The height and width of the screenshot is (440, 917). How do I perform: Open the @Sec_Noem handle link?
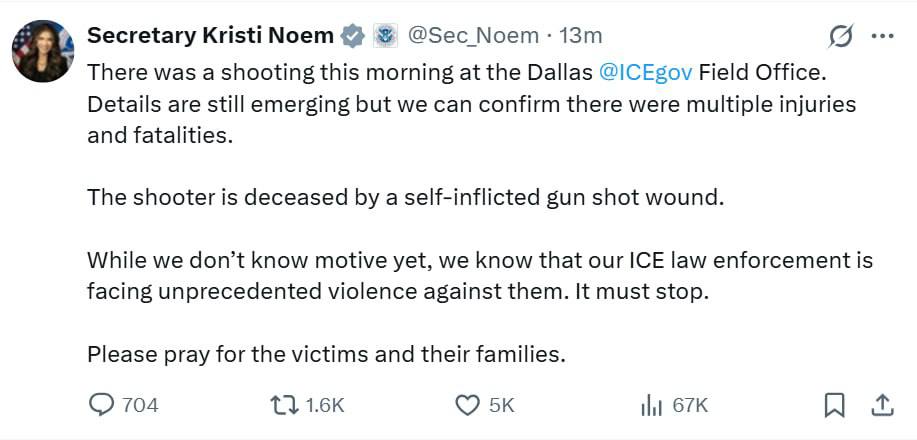tap(473, 36)
